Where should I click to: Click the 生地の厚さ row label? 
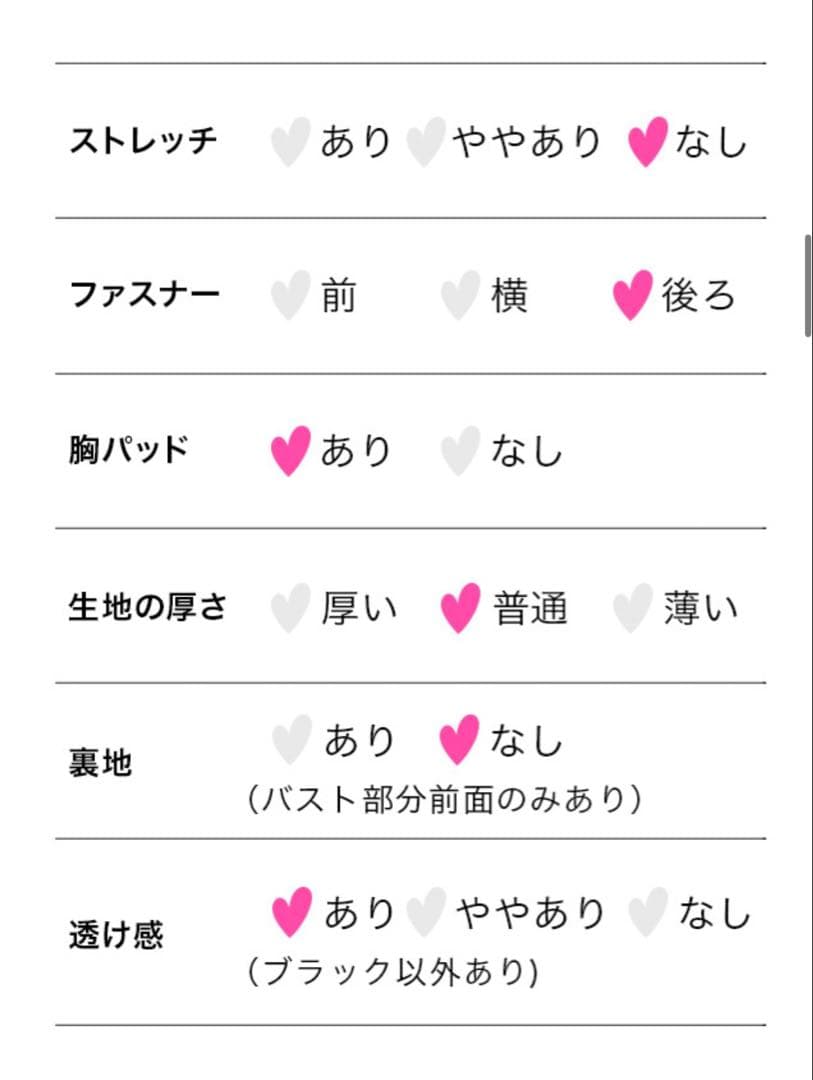click(148, 608)
